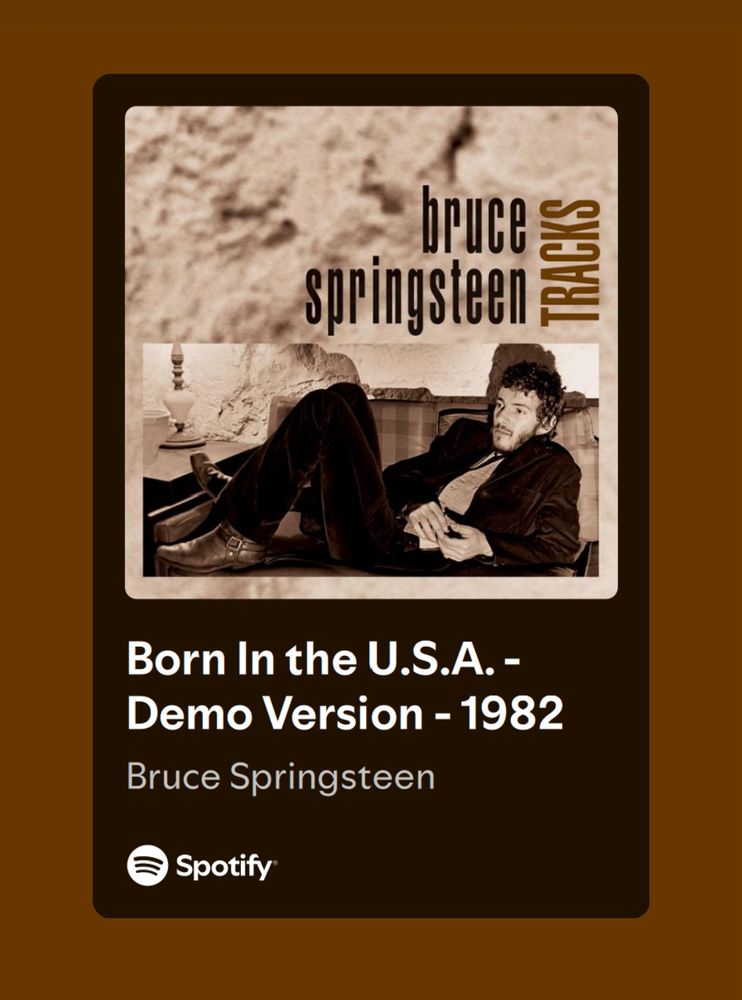Click the buckled boot in the photo
The image size is (742, 1000).
[211, 549]
